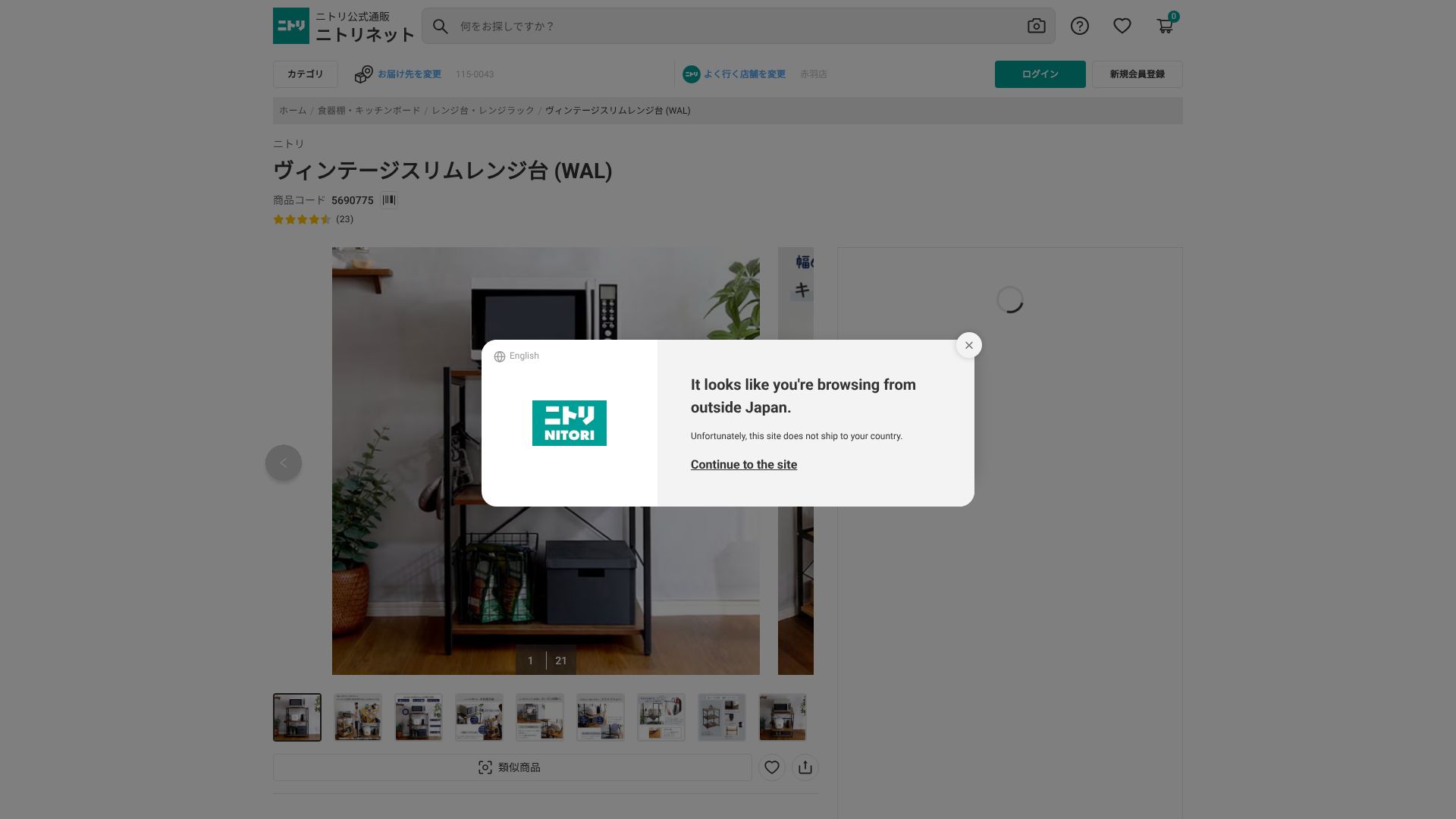
Task: Click よく行く店舗を変更 store link
Action: click(744, 74)
